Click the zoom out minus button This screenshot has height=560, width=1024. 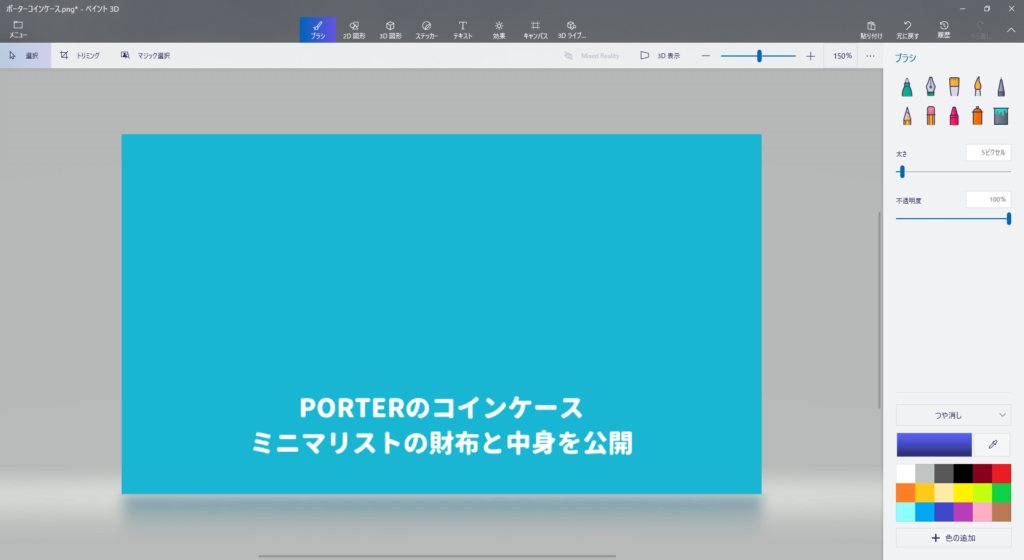point(705,56)
